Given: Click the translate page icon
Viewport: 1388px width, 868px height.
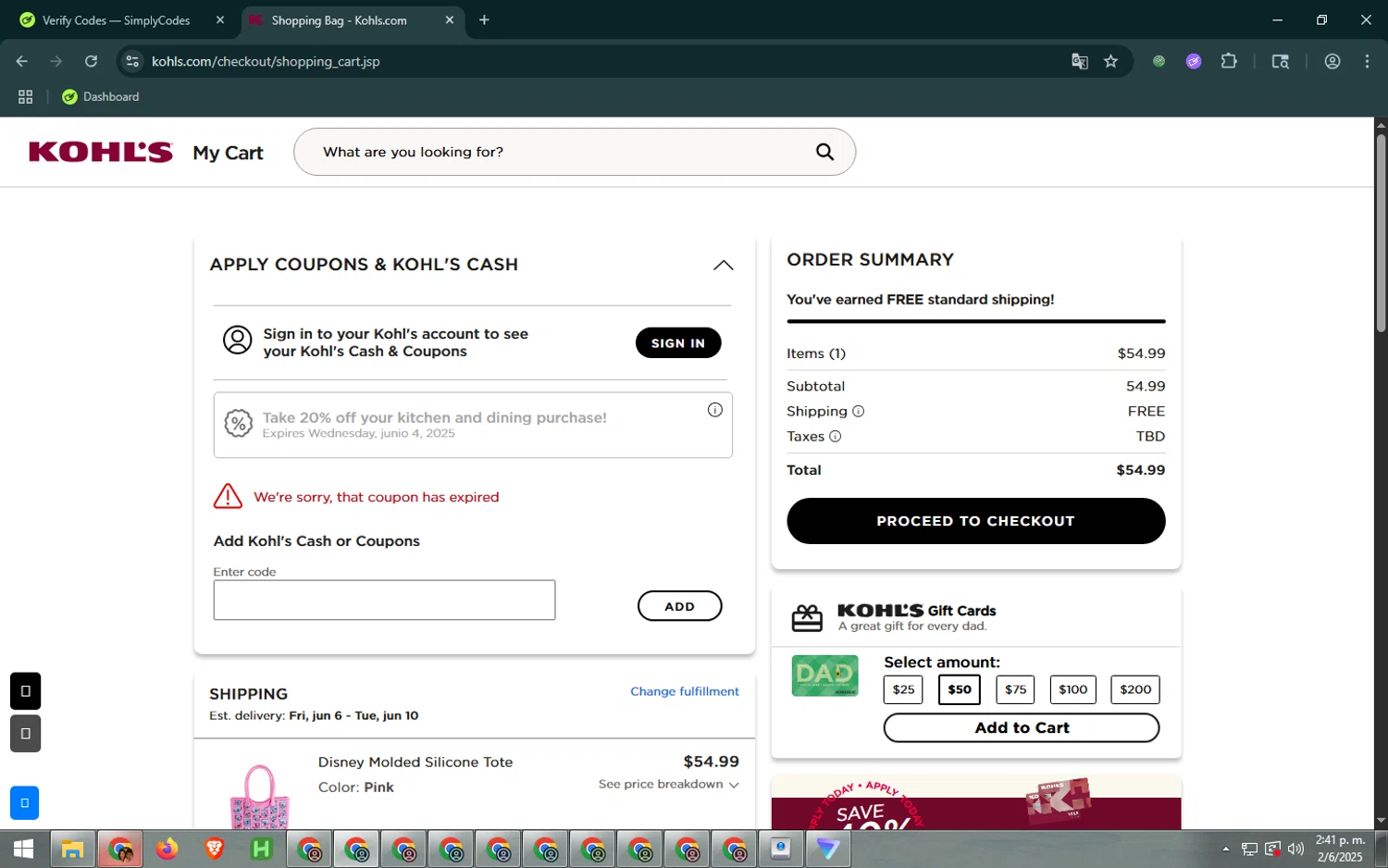Looking at the screenshot, I should 1079,61.
